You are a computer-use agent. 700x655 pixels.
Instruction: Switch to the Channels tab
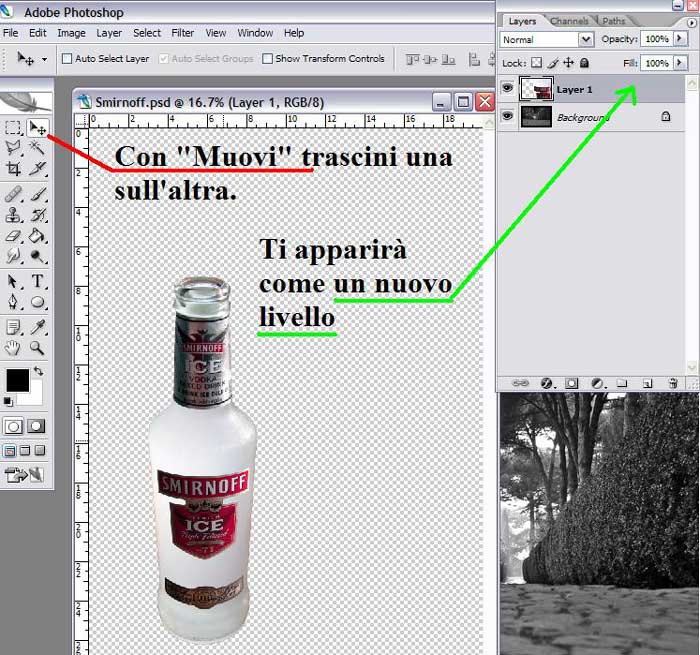pyautogui.click(x=569, y=21)
